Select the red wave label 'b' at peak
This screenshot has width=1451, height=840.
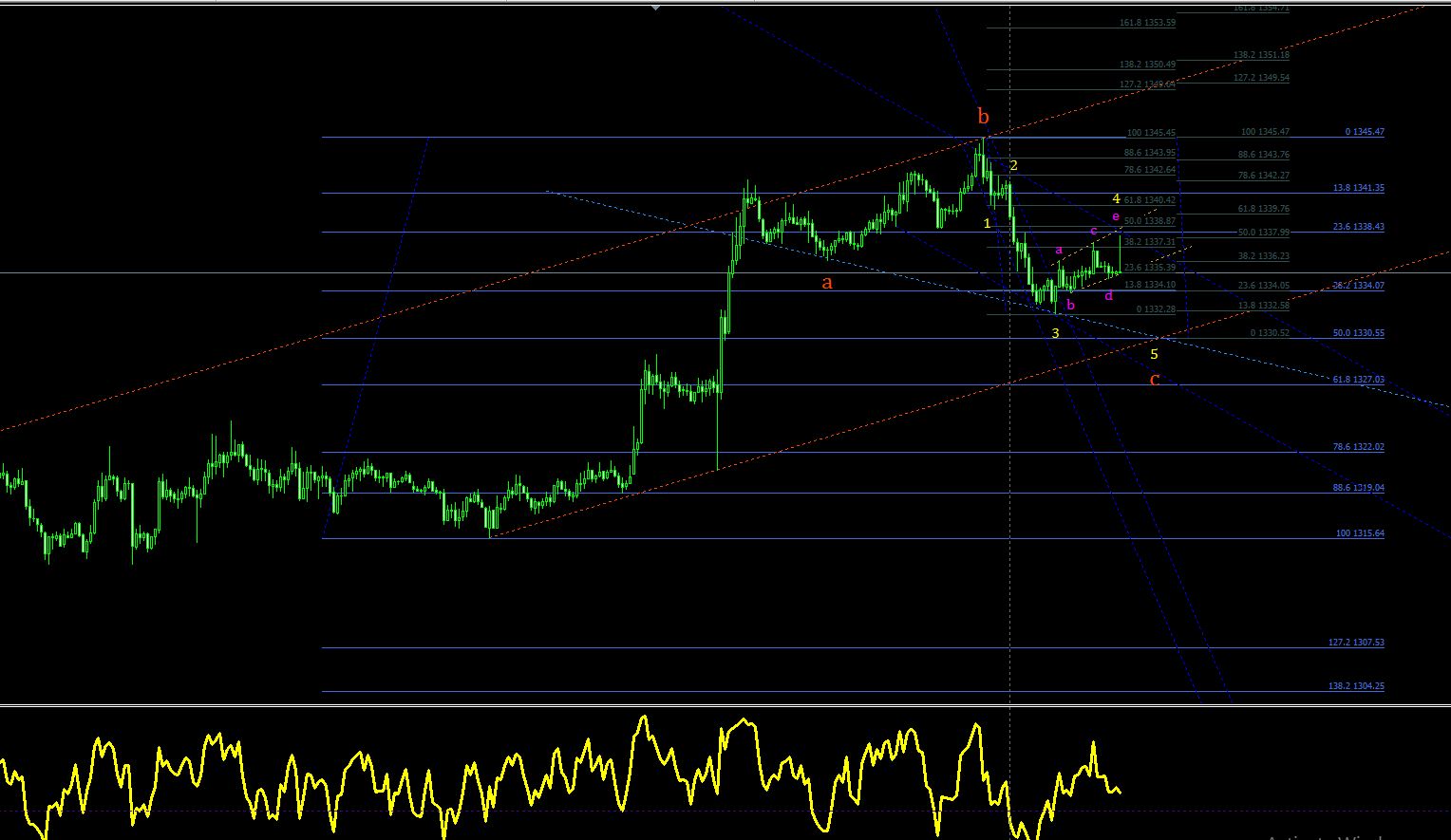984,118
